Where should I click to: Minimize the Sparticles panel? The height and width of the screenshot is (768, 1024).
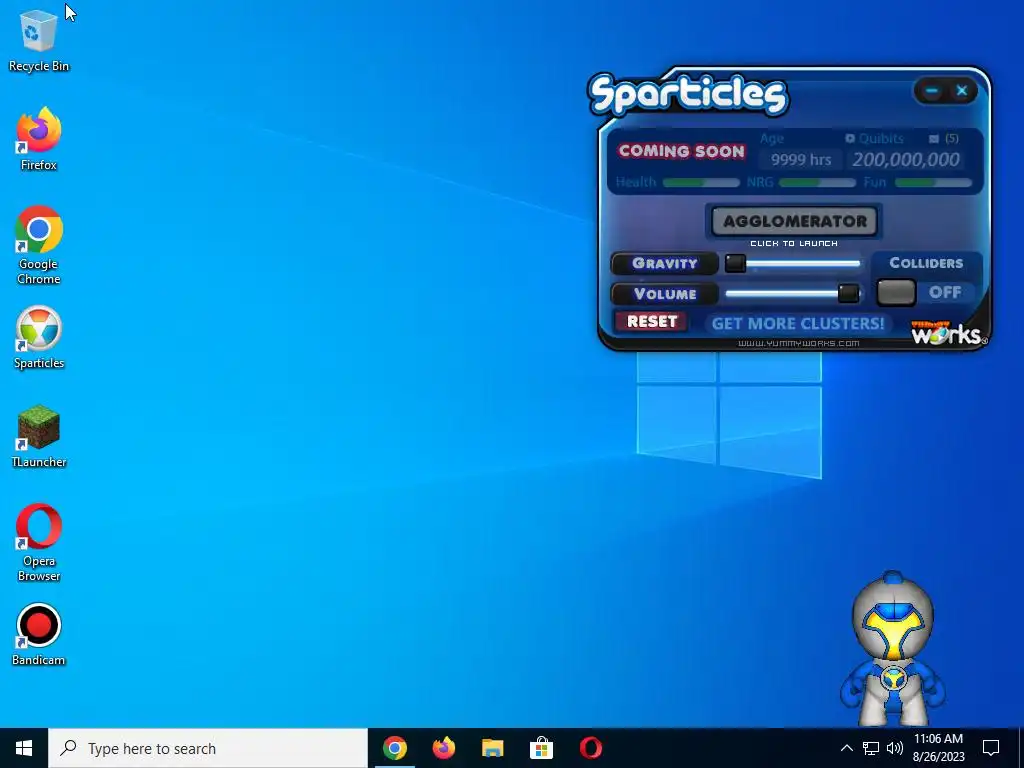pos(931,91)
